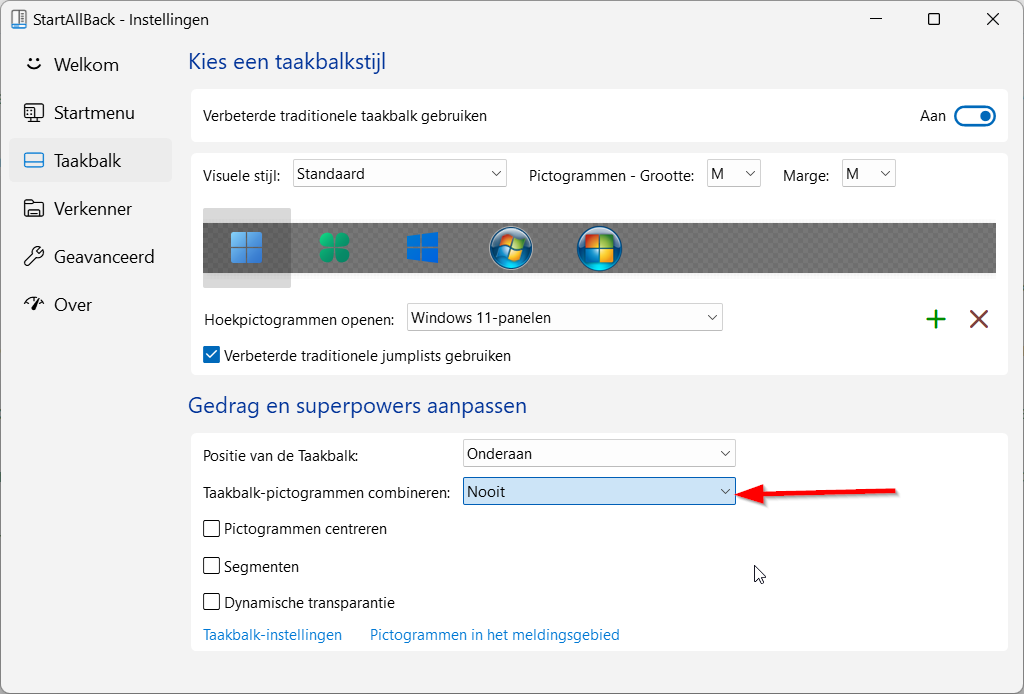
Task: Select the Windows 11 start button style
Action: click(246, 248)
